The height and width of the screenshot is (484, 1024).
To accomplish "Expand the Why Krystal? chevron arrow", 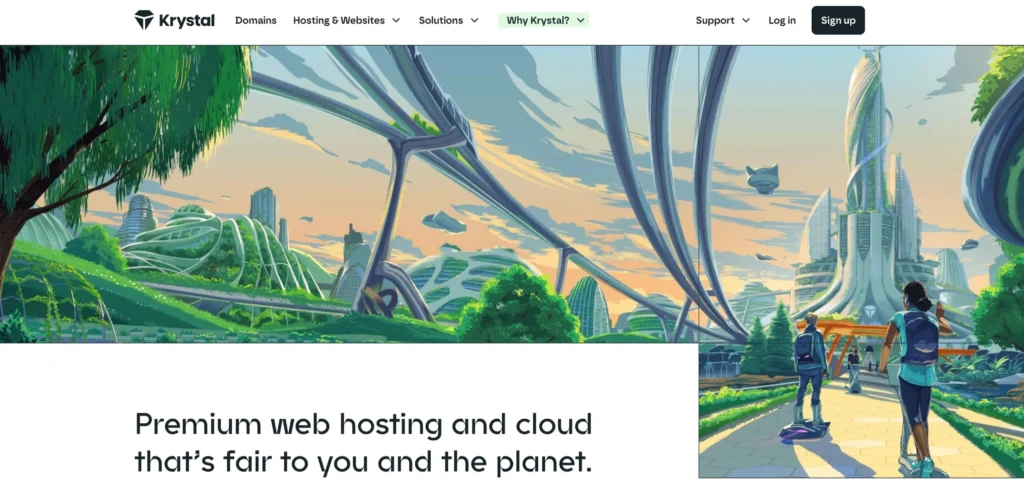I will click(581, 20).
